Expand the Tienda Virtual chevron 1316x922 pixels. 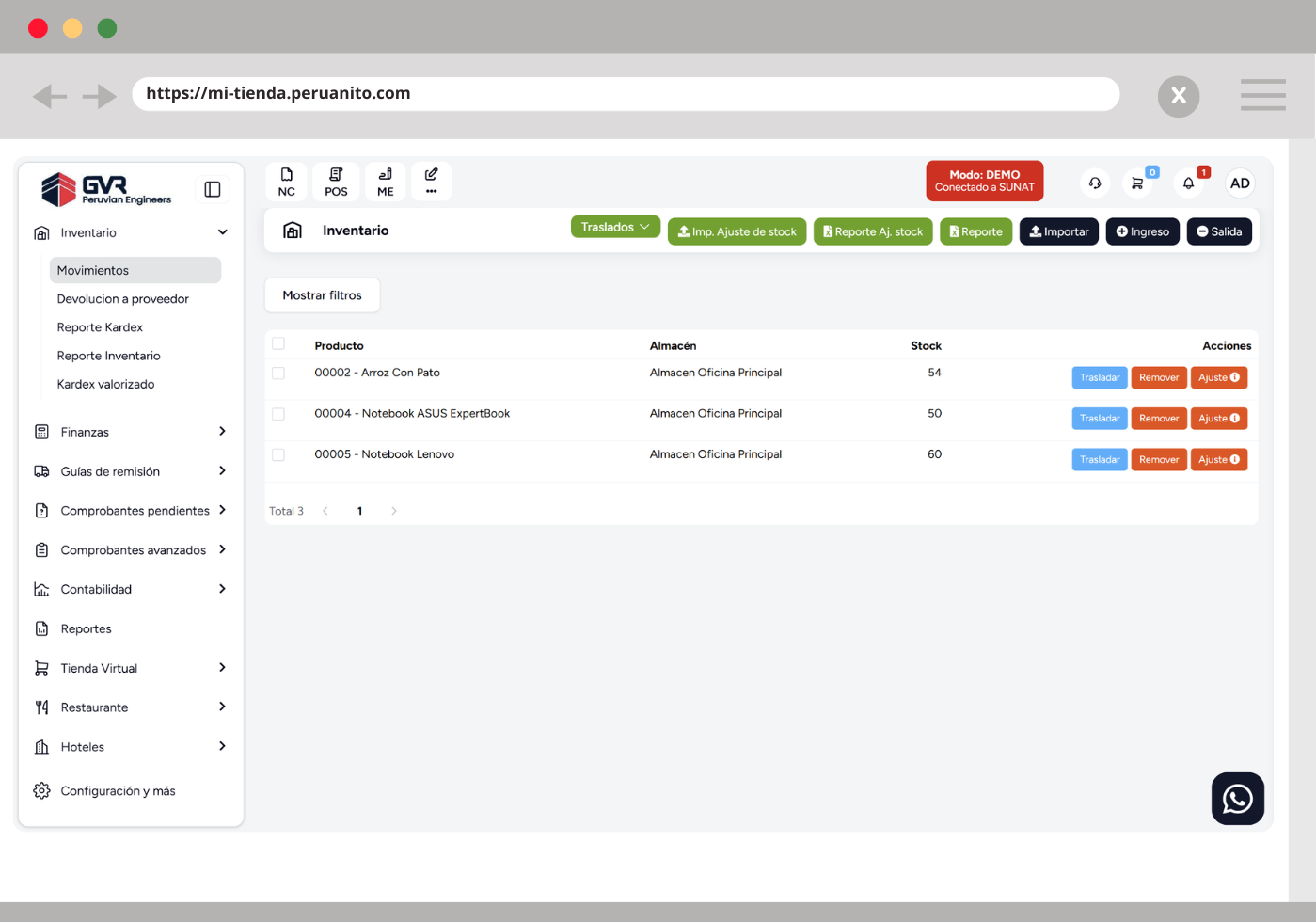[x=223, y=667]
